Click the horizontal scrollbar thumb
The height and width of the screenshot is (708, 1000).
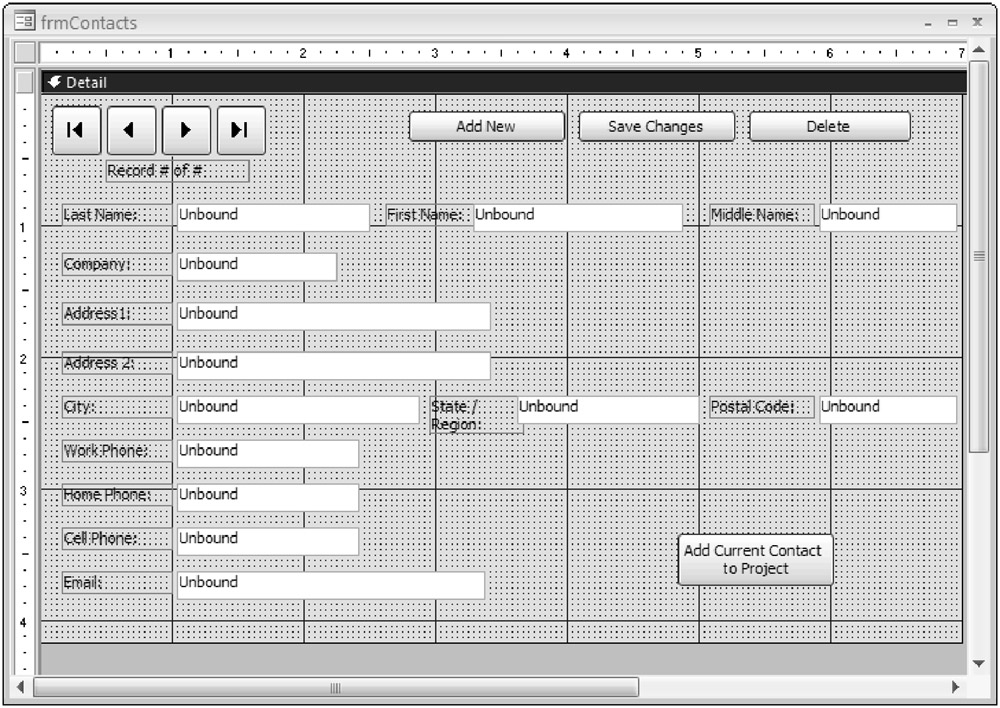[x=336, y=687]
